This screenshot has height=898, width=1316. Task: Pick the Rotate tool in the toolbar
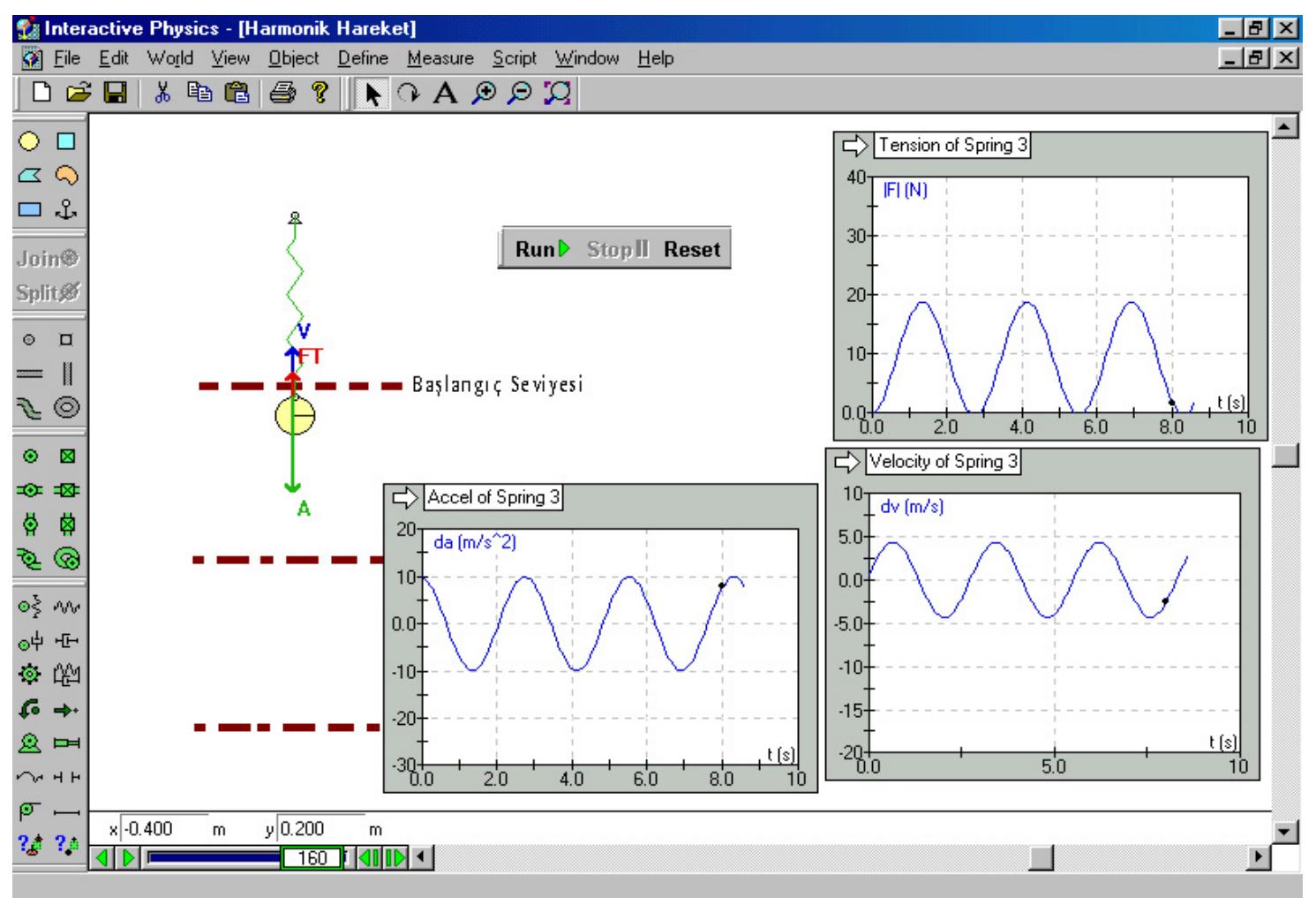(x=409, y=94)
